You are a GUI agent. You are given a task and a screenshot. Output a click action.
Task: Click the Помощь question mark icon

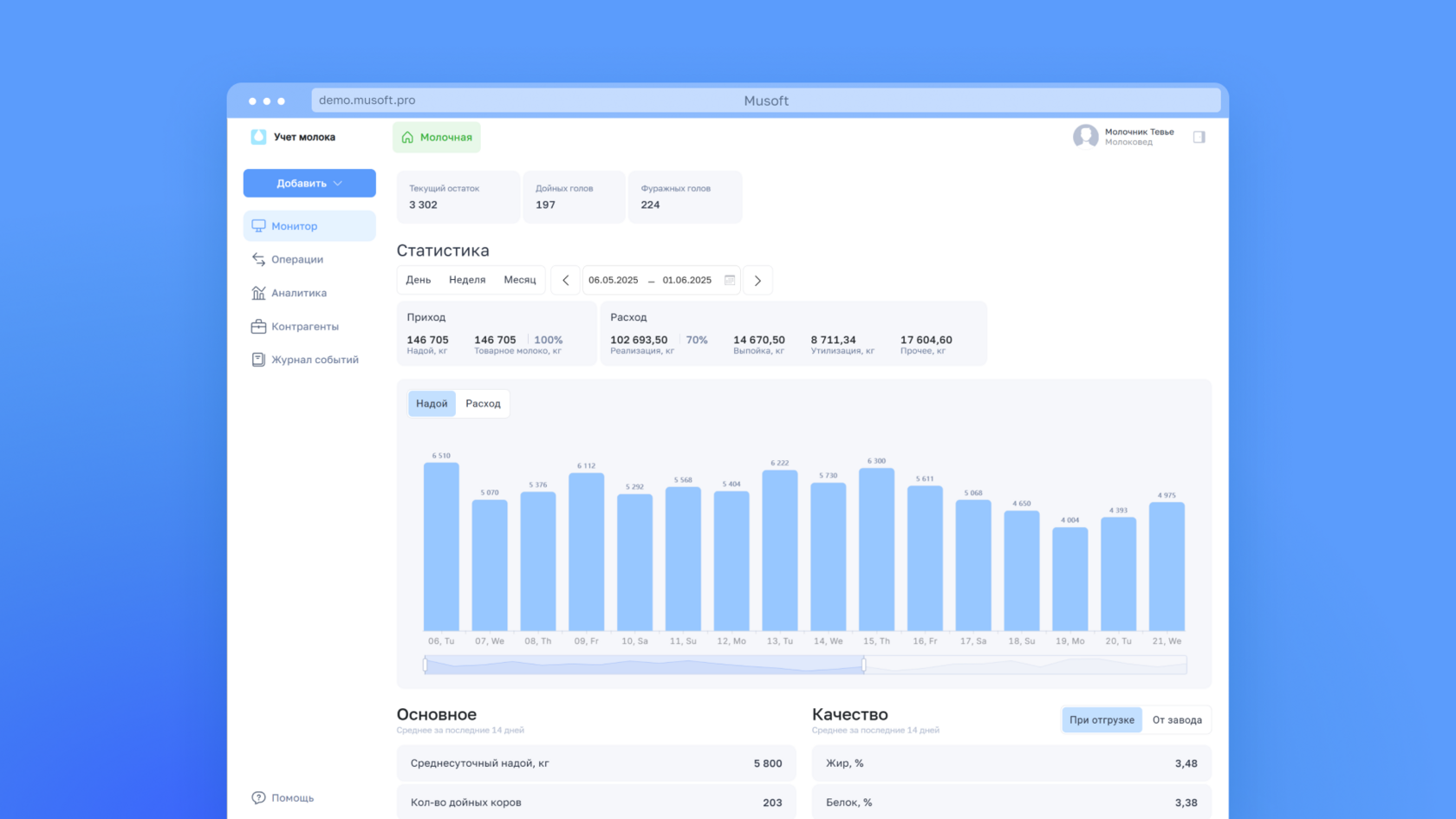[x=258, y=797]
